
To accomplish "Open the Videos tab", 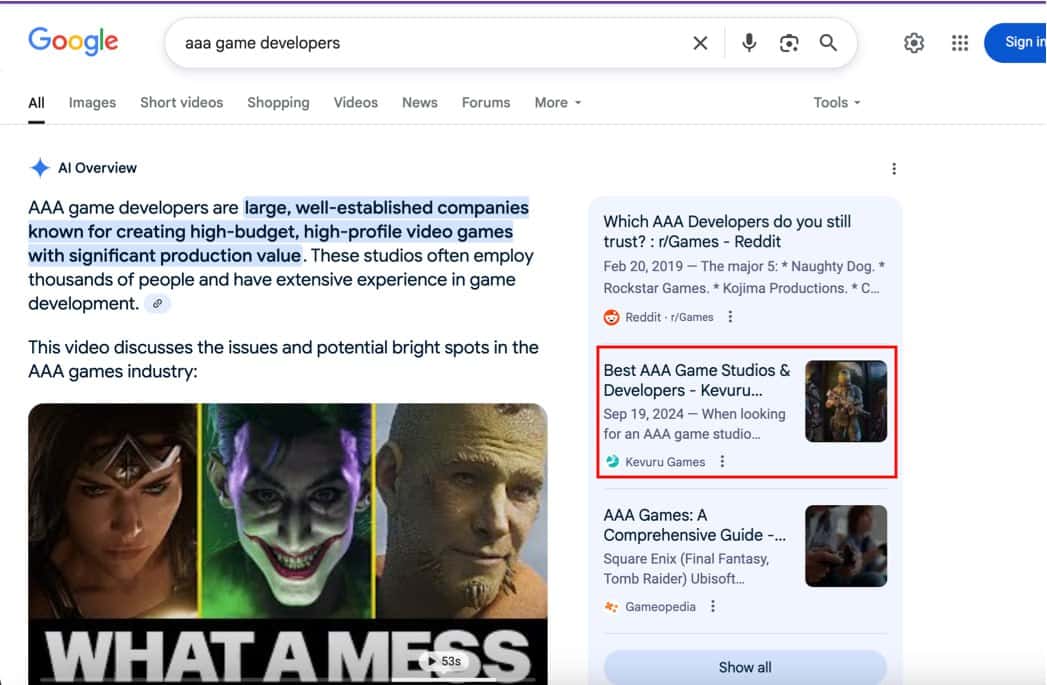I will click(356, 103).
